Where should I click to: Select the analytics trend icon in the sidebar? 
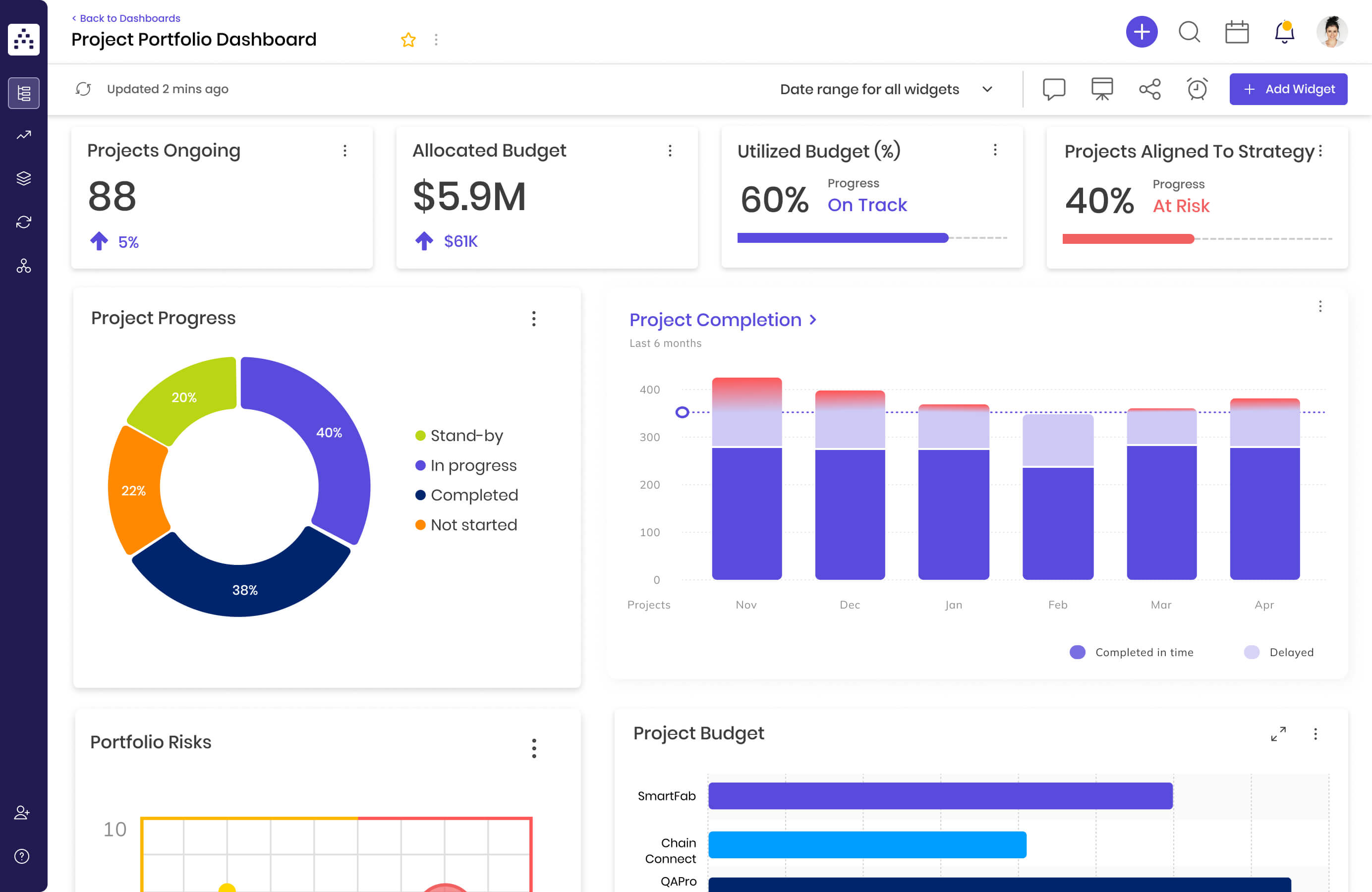click(24, 134)
